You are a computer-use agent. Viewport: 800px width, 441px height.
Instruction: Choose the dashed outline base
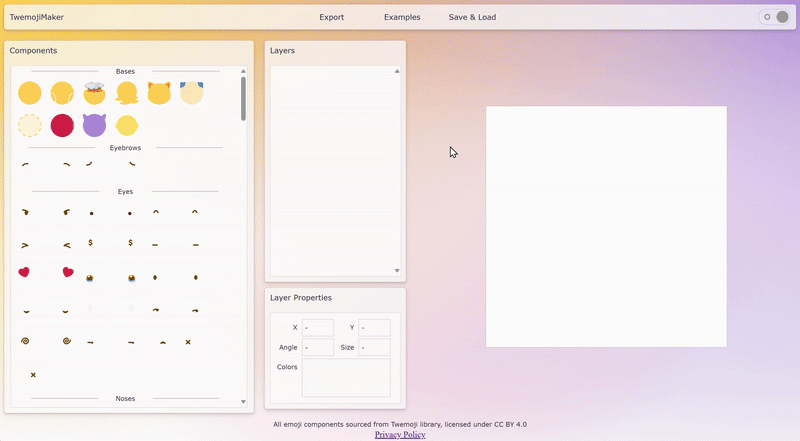coord(30,125)
